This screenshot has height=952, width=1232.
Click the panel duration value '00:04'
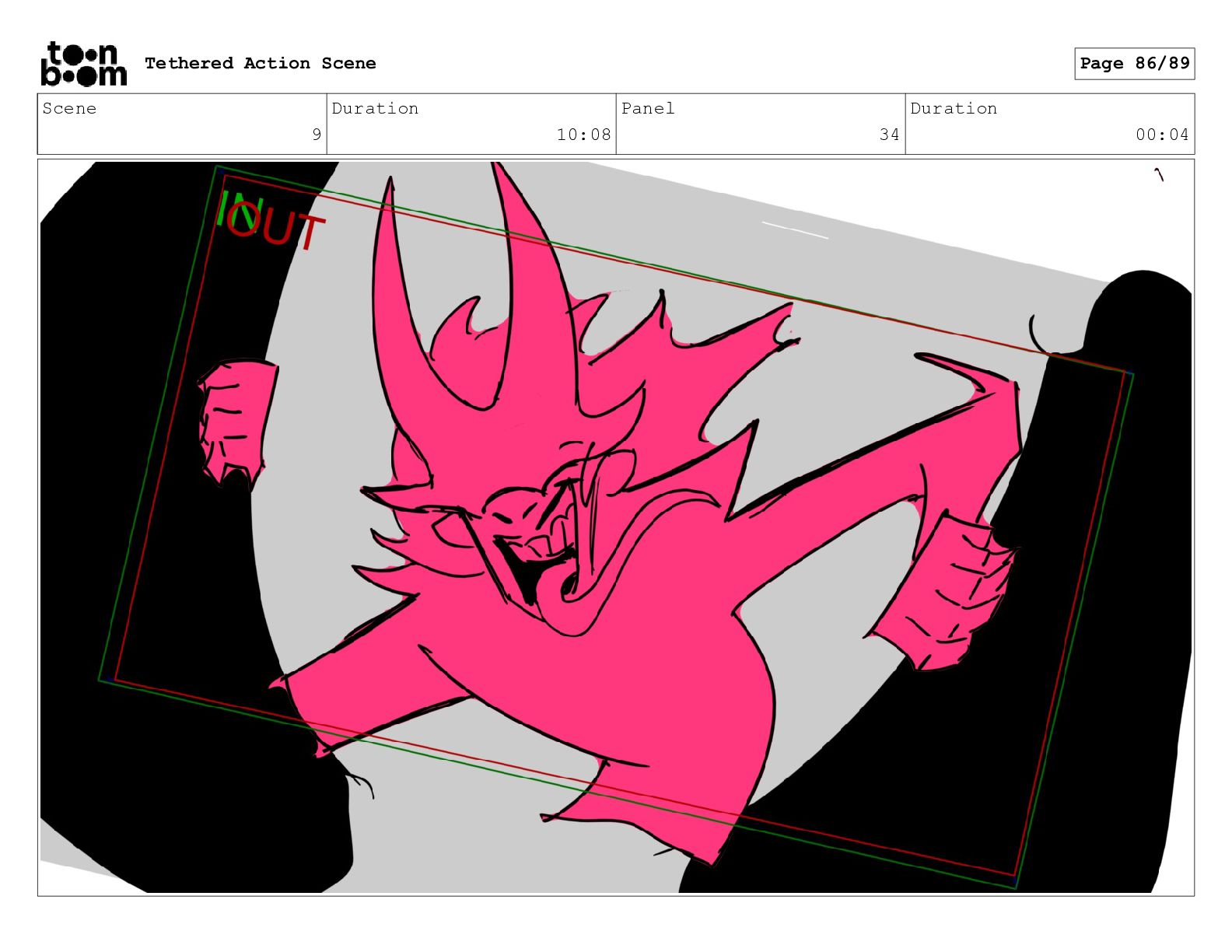tap(1162, 135)
